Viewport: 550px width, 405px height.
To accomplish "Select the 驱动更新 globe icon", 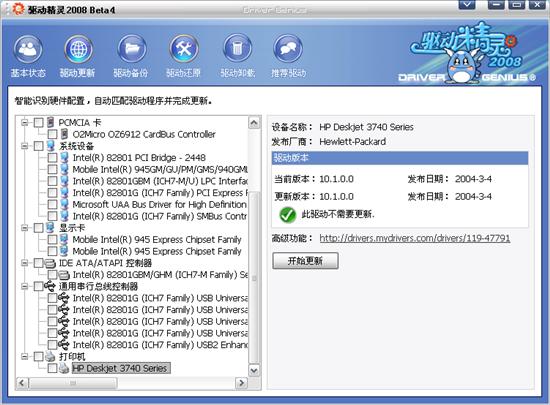I will pyautogui.click(x=79, y=49).
